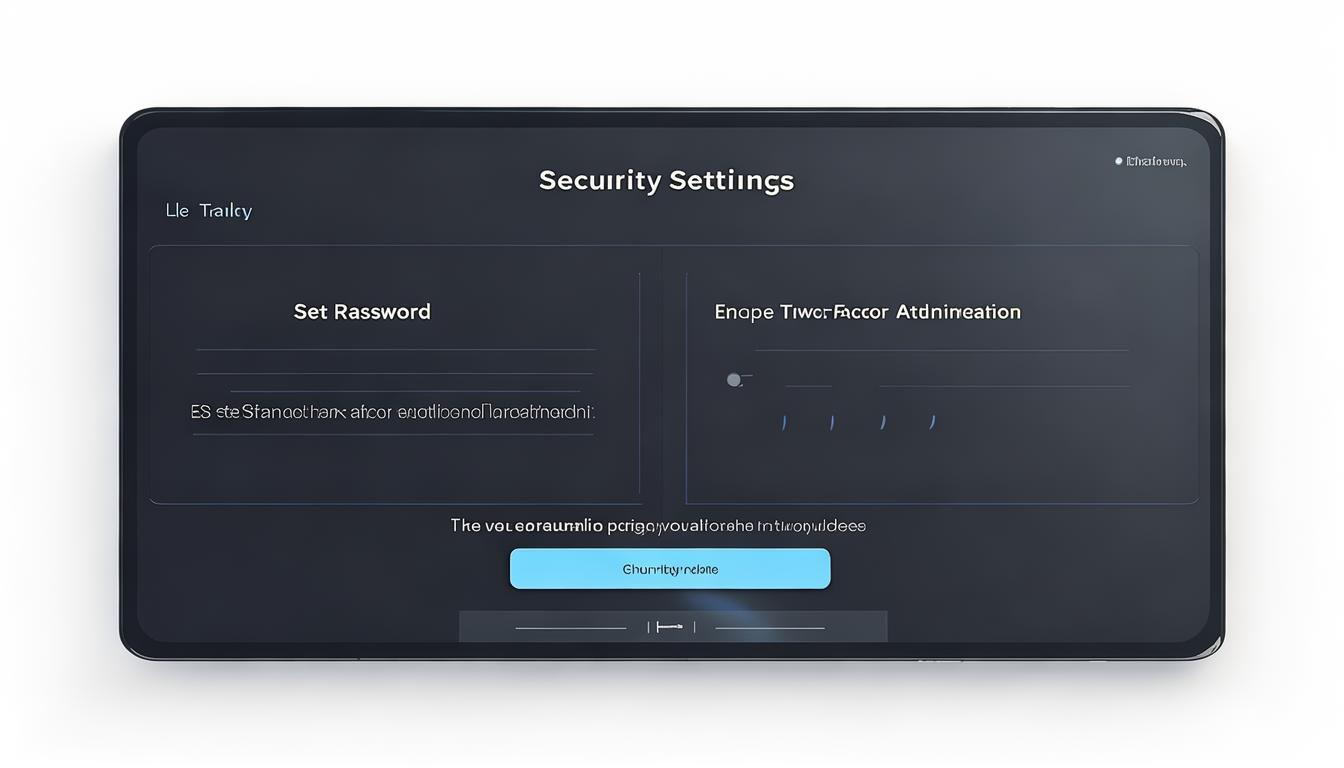Click the top-right status label text
The image size is (1344, 768).
point(1156,161)
